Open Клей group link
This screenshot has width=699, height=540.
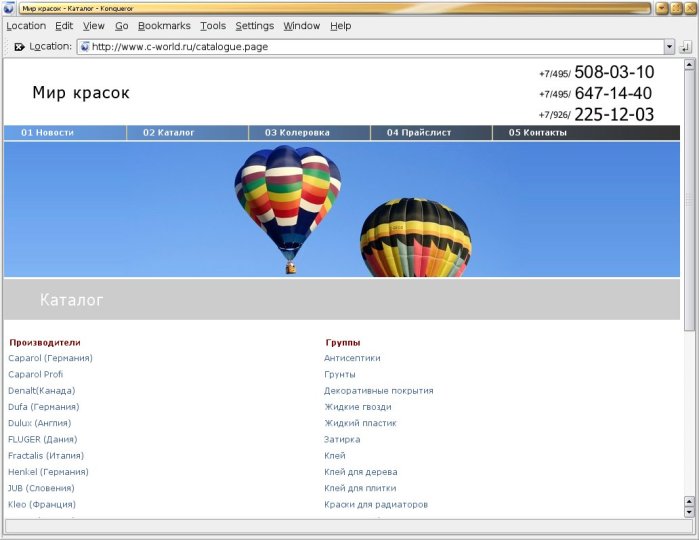click(x=335, y=455)
